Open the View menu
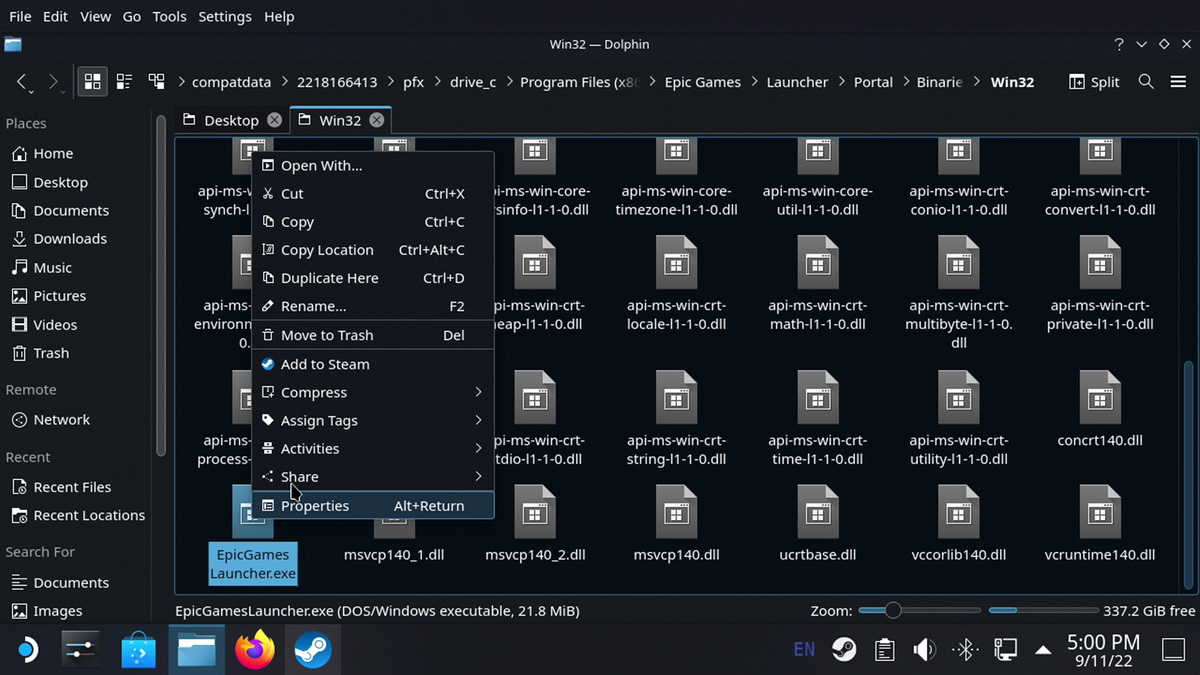 (x=95, y=16)
